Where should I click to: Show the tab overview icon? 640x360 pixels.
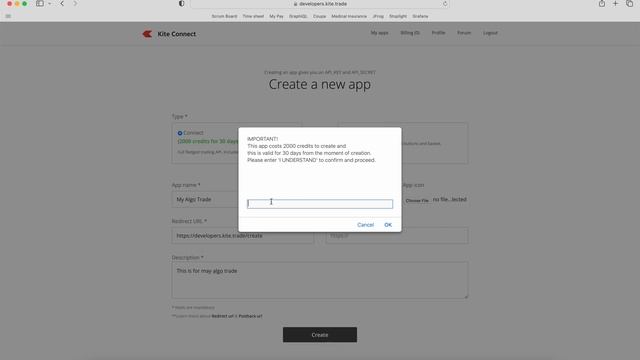[629, 4]
